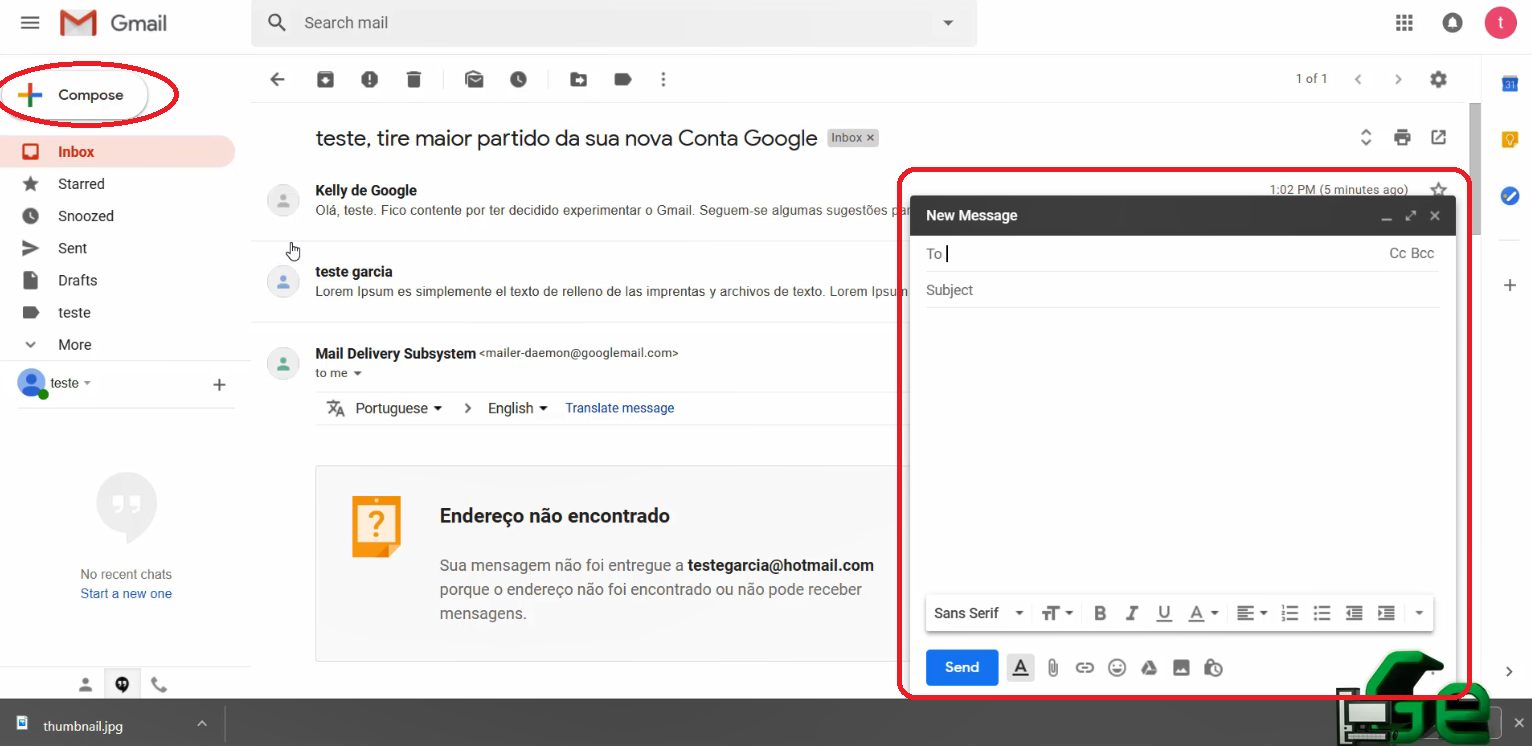Open the Labels tag icon
Viewport: 1532px width, 746px height.
click(x=623, y=79)
